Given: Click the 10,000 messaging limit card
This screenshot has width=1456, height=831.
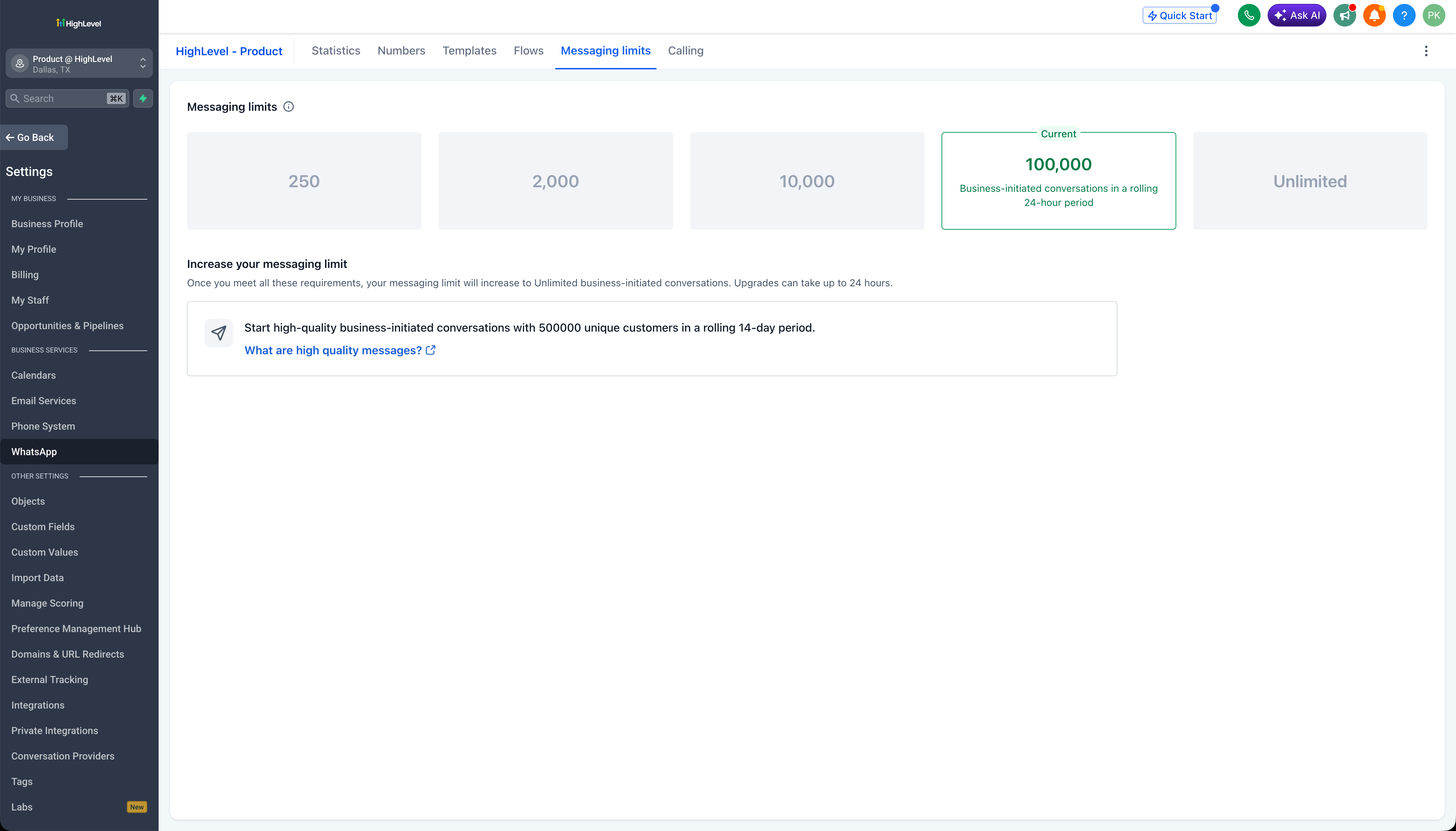Looking at the screenshot, I should click(x=807, y=181).
